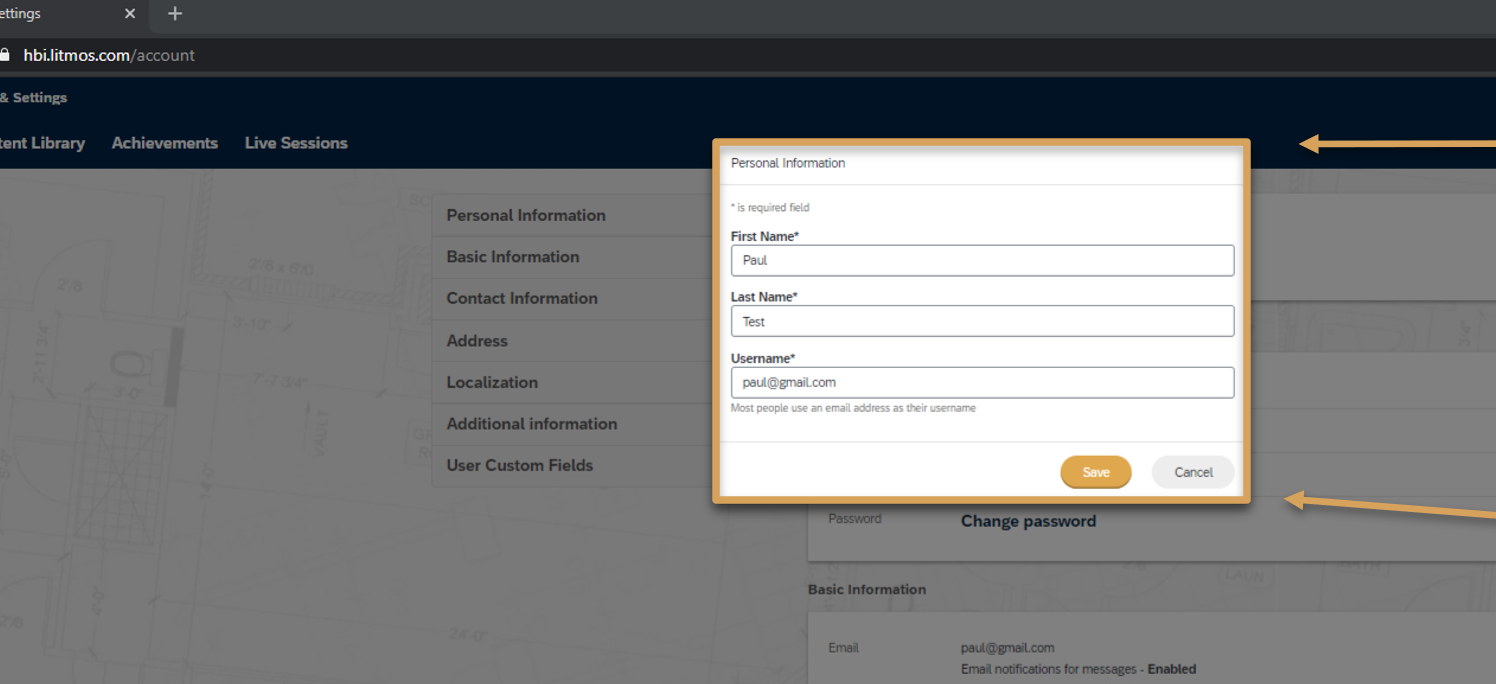The width and height of the screenshot is (1496, 684).
Task: Open Live Sessions in the top navigation
Action: point(296,143)
